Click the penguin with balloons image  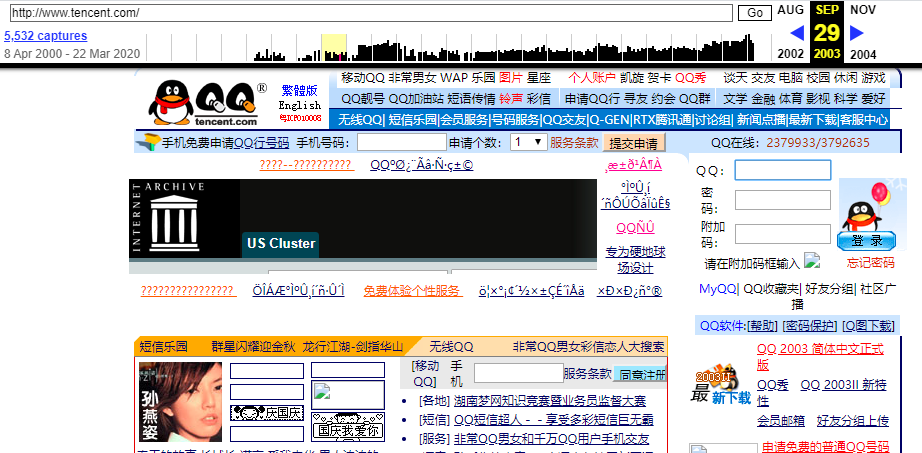pyautogui.click(x=867, y=206)
